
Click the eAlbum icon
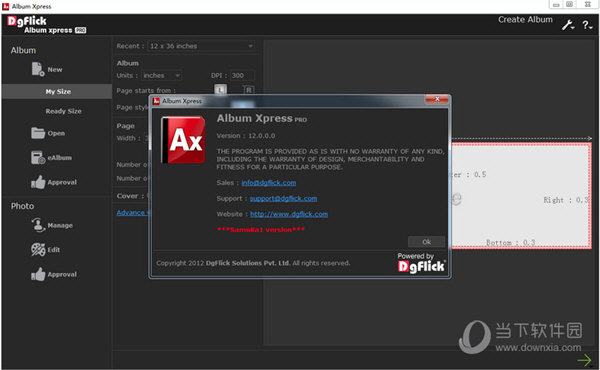[38, 158]
